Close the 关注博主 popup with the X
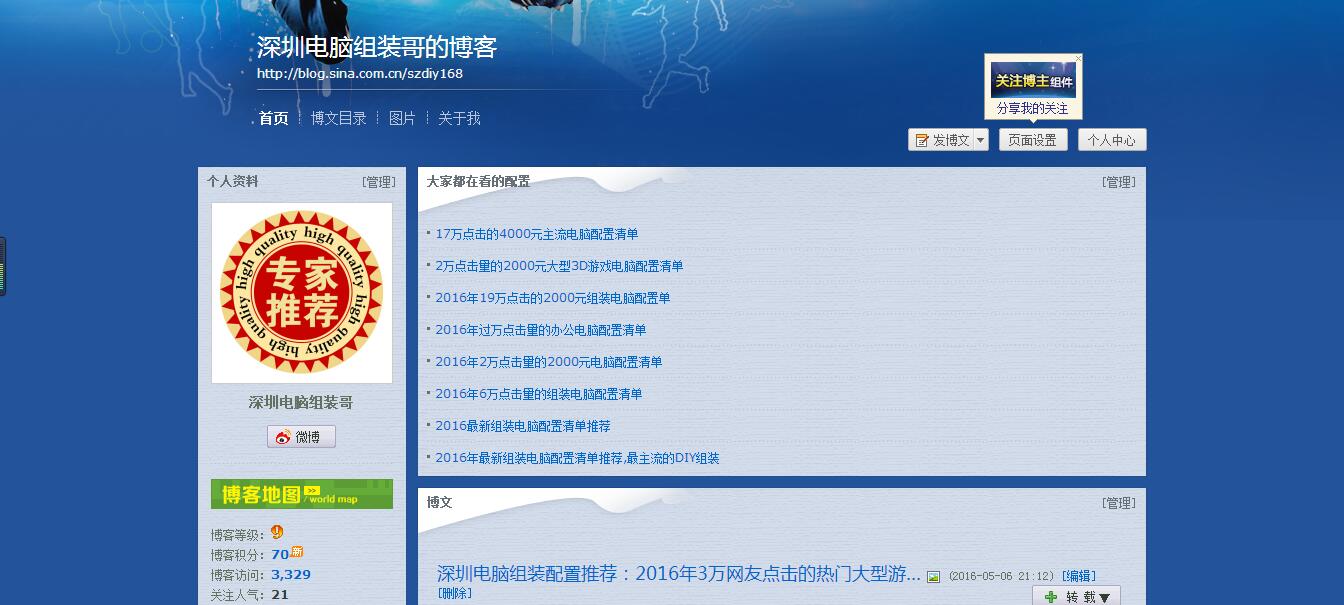The image size is (1344, 605). (1078, 59)
